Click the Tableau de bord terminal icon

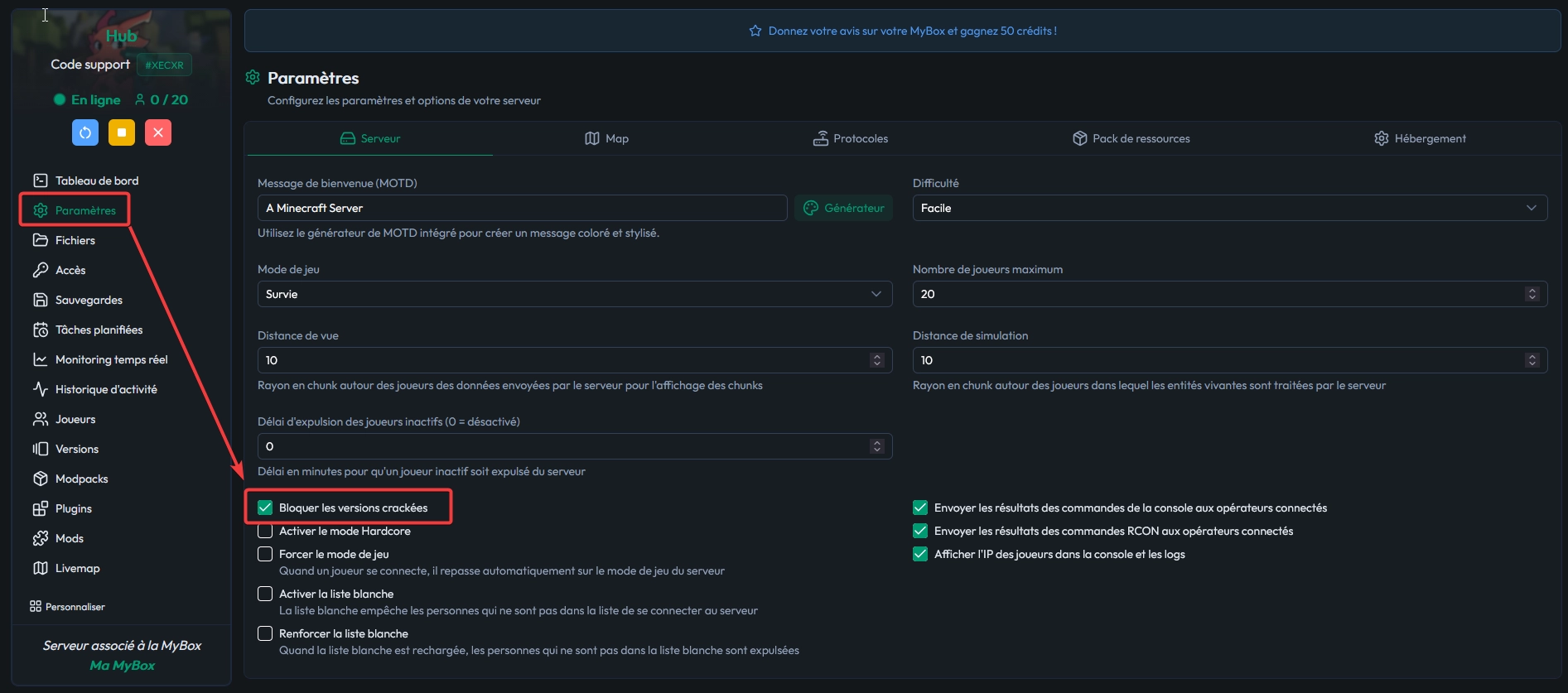point(40,180)
